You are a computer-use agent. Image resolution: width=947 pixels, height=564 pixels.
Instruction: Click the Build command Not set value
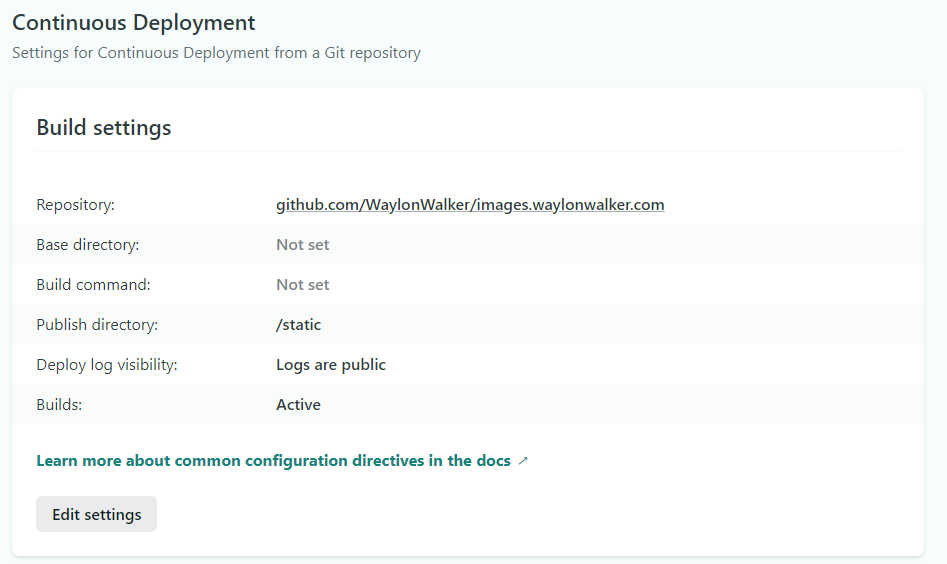click(x=303, y=285)
